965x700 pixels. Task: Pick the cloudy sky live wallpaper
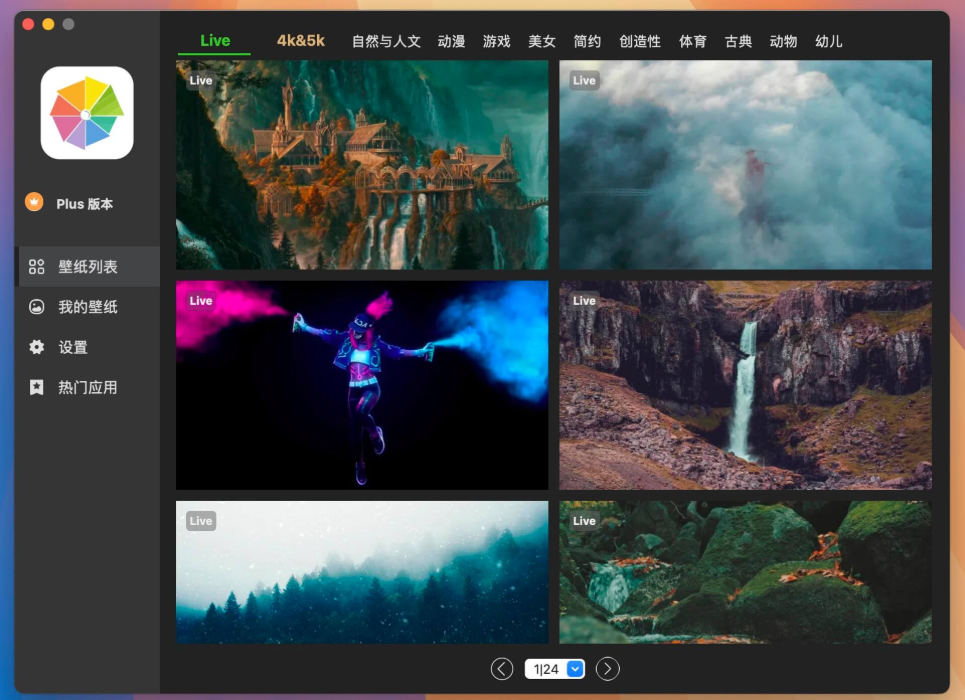click(745, 165)
